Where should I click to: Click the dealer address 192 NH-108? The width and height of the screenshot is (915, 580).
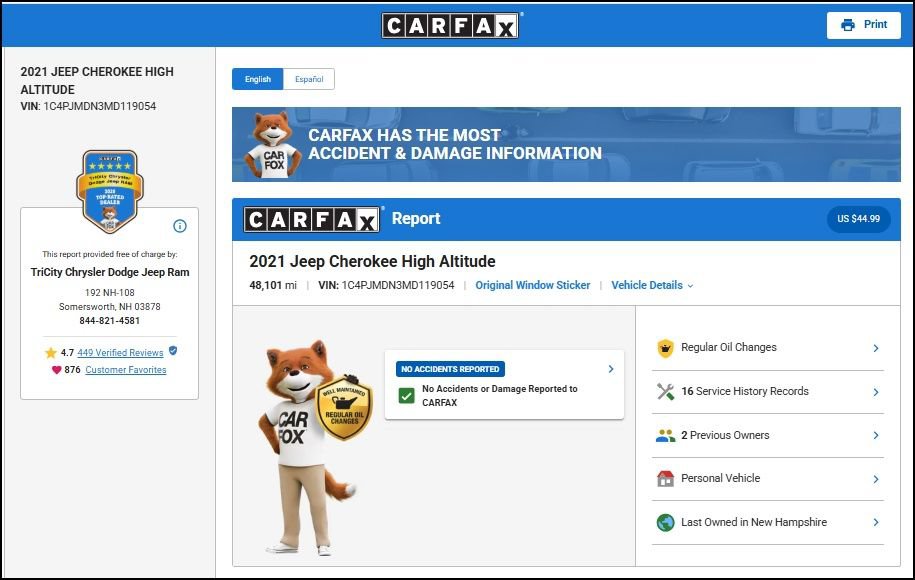point(110,292)
